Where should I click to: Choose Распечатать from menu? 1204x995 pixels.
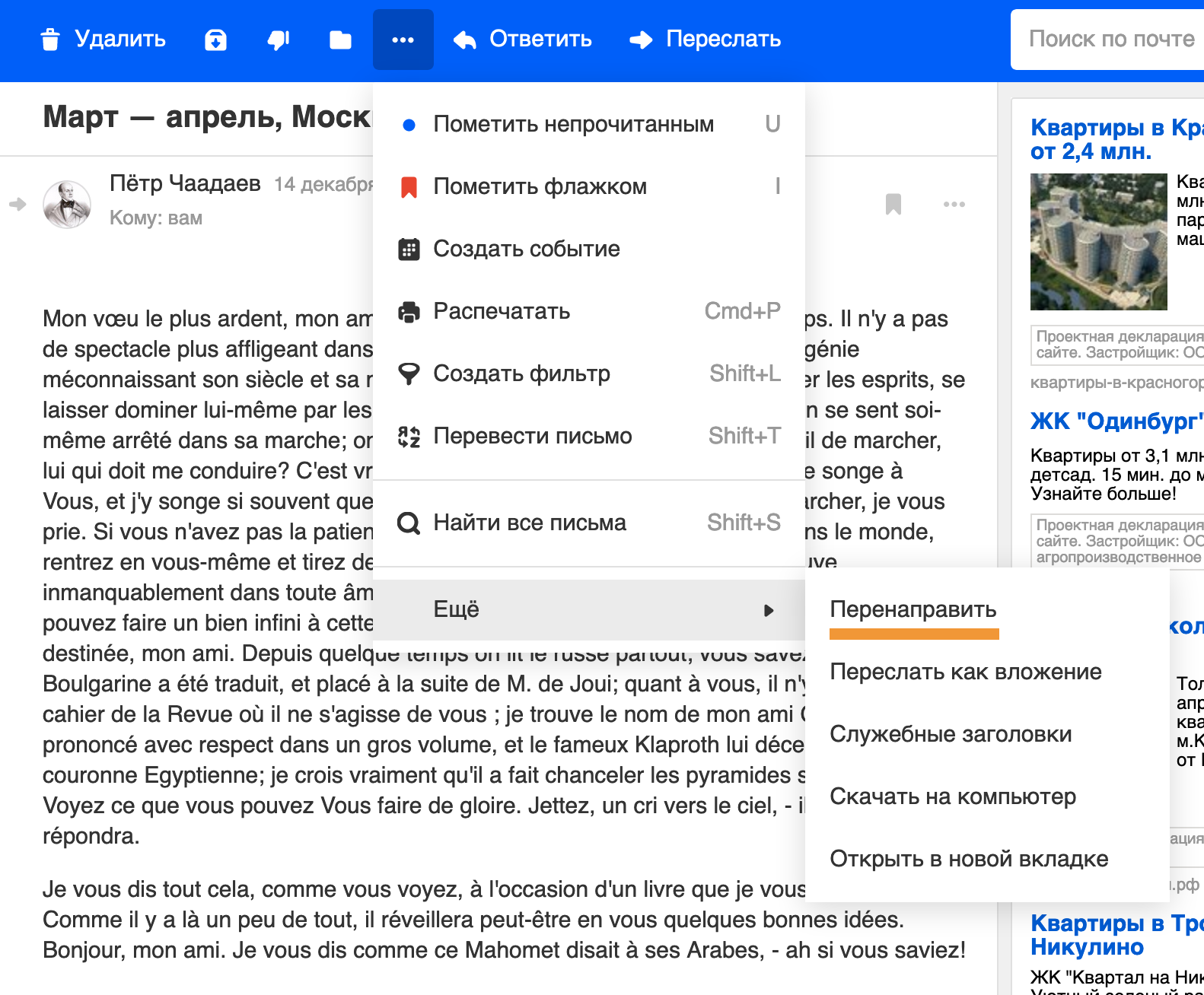click(x=589, y=311)
